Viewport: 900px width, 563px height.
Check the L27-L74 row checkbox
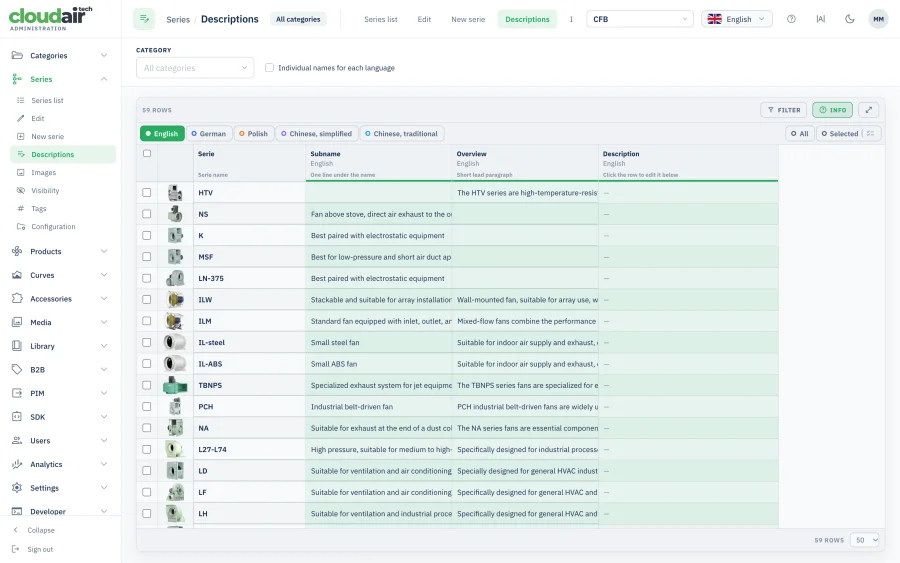tap(147, 449)
